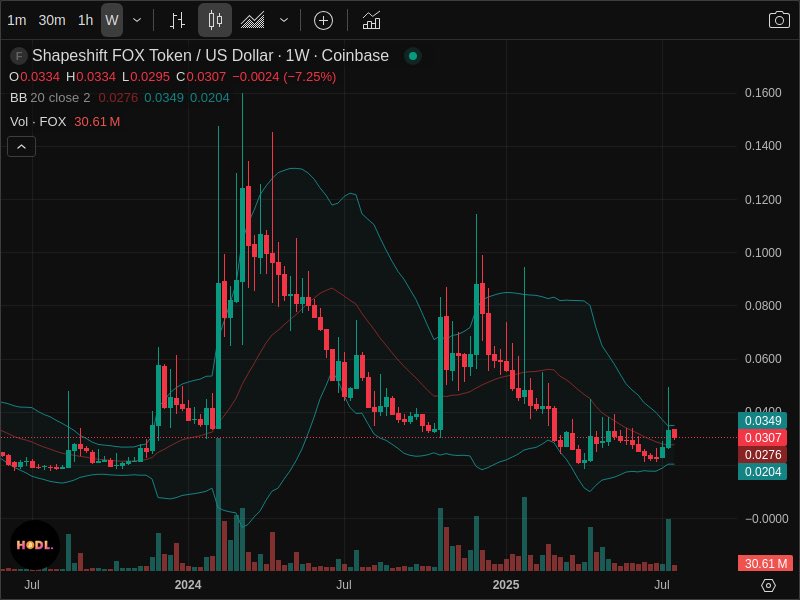Click the 0.0276 basis price label
Screen dimensions: 800x600
[x=762, y=455]
